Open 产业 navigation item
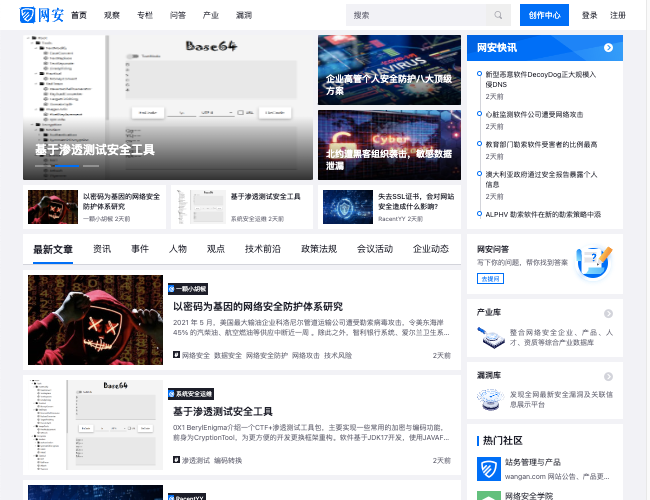 tap(211, 15)
